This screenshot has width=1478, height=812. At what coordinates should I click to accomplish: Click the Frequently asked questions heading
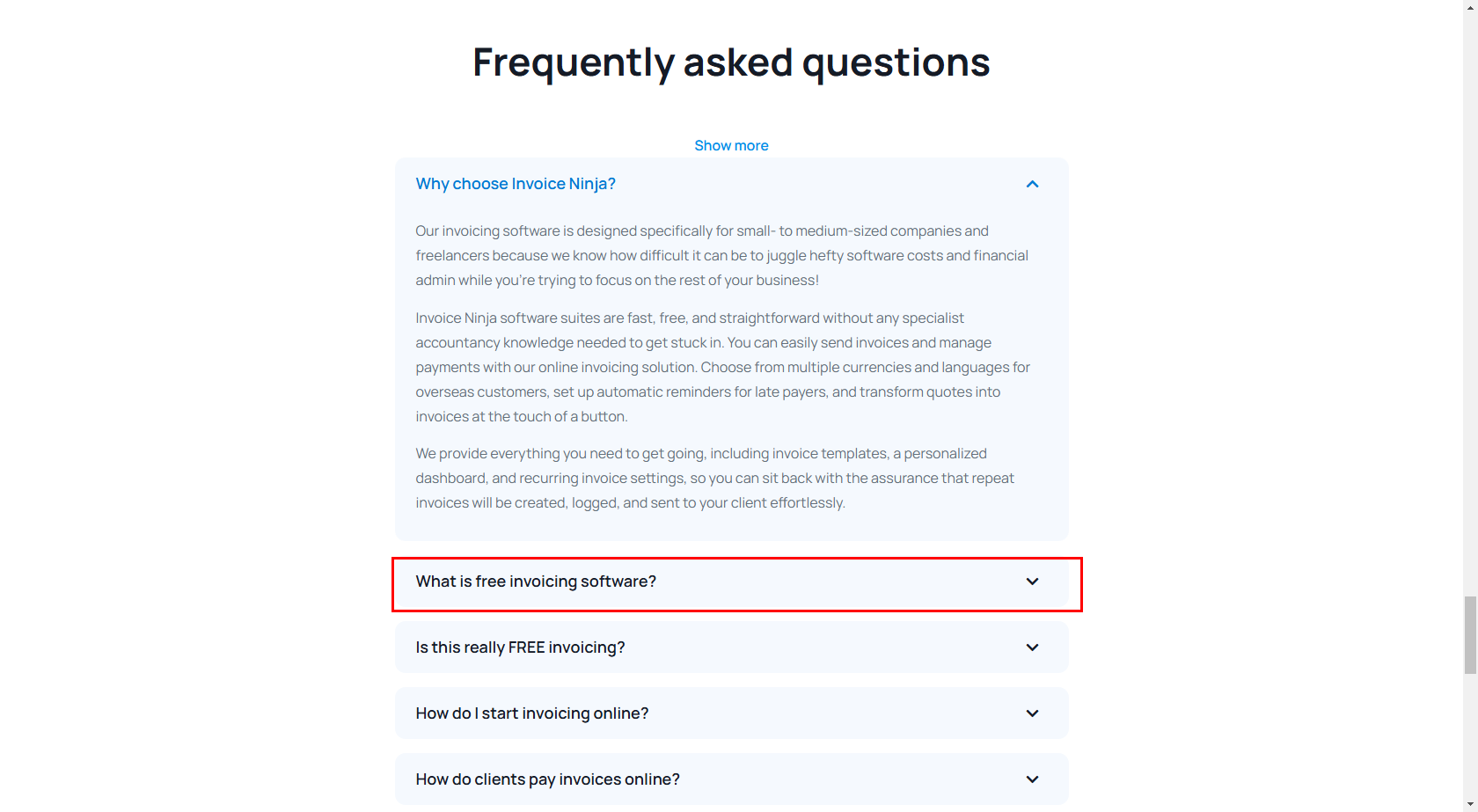click(731, 62)
